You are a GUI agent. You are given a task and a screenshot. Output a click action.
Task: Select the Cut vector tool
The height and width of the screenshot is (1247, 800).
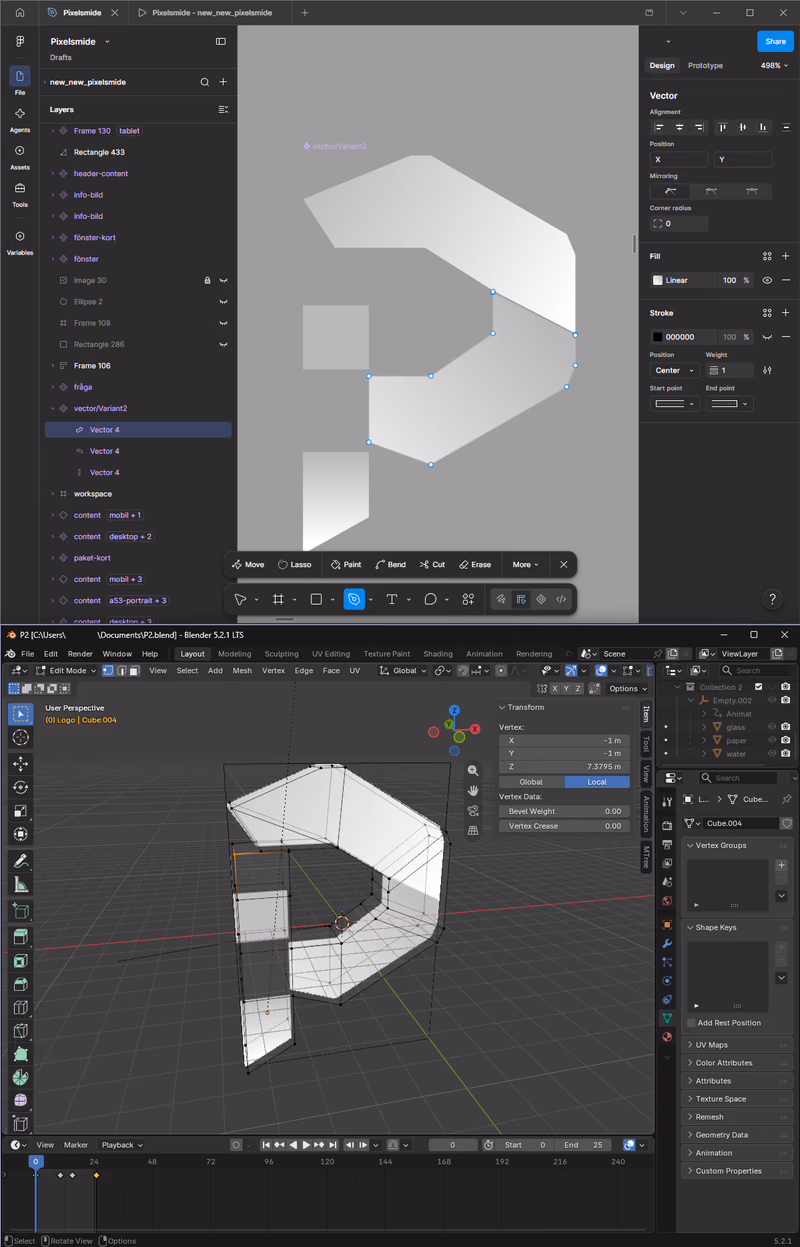tap(433, 565)
